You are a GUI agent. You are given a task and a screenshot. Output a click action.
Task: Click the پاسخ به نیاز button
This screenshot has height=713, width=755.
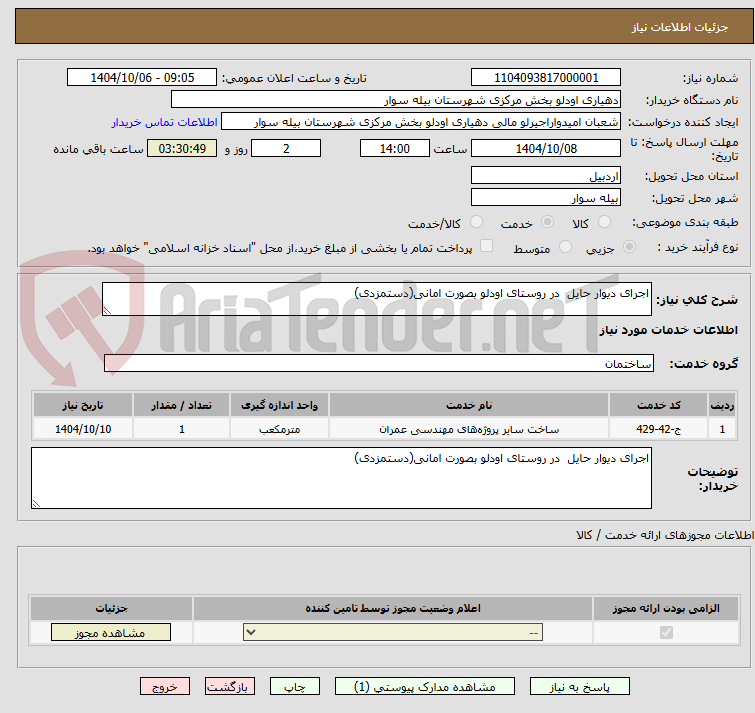(x=581, y=687)
